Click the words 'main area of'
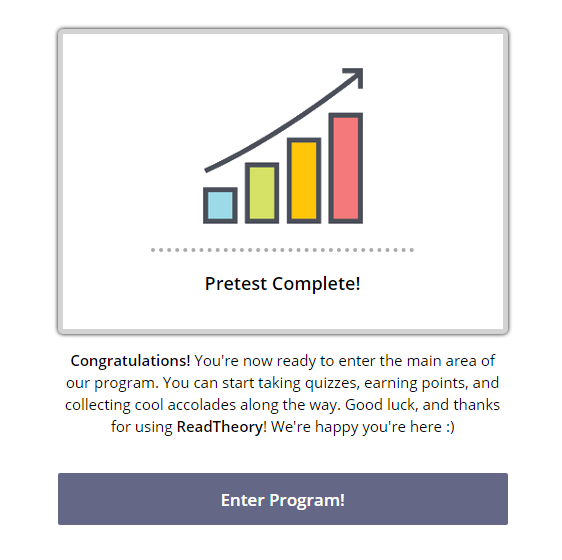This screenshot has width=562, height=560. point(451,361)
